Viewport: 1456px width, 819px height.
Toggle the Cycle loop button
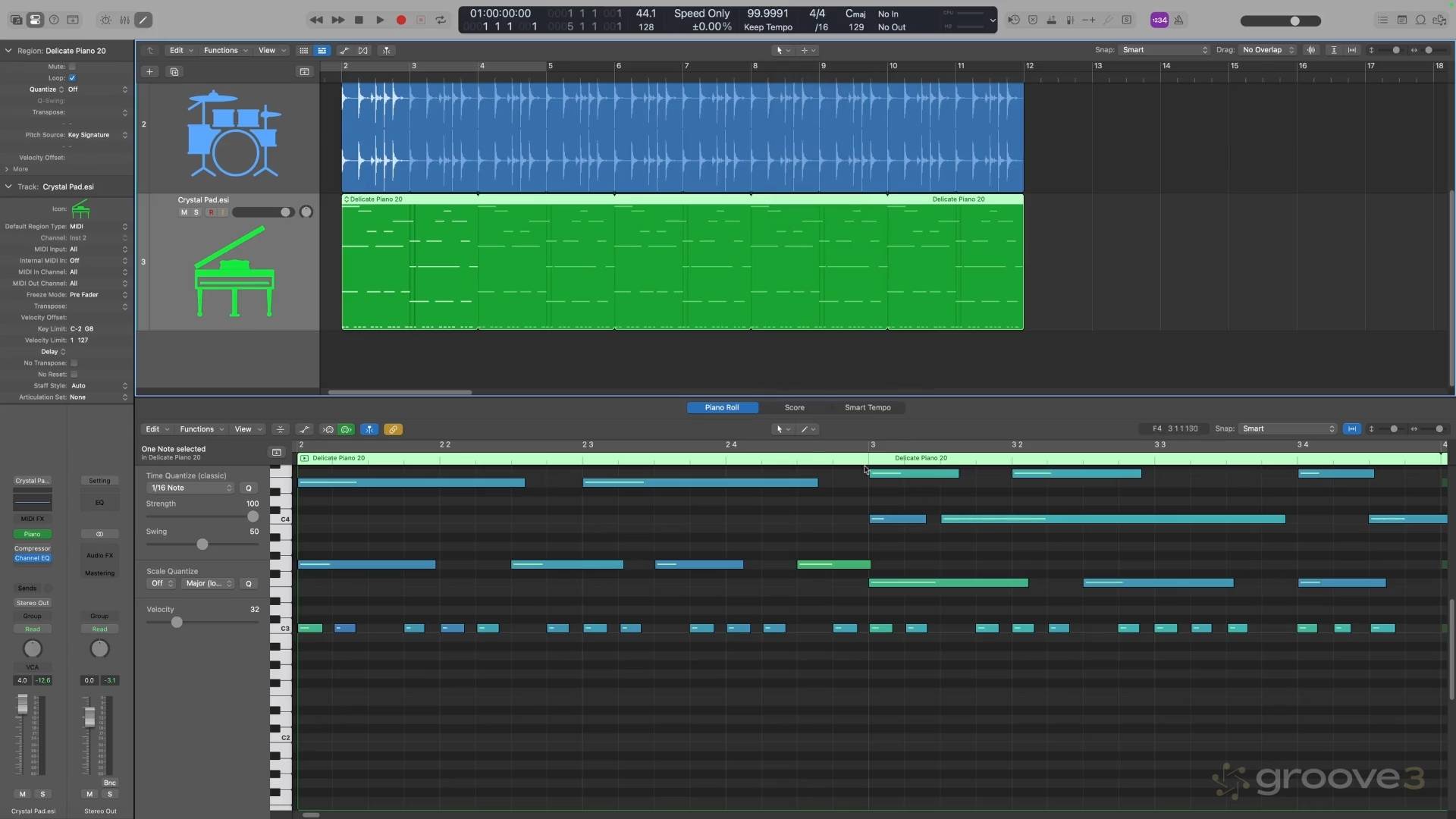click(441, 20)
